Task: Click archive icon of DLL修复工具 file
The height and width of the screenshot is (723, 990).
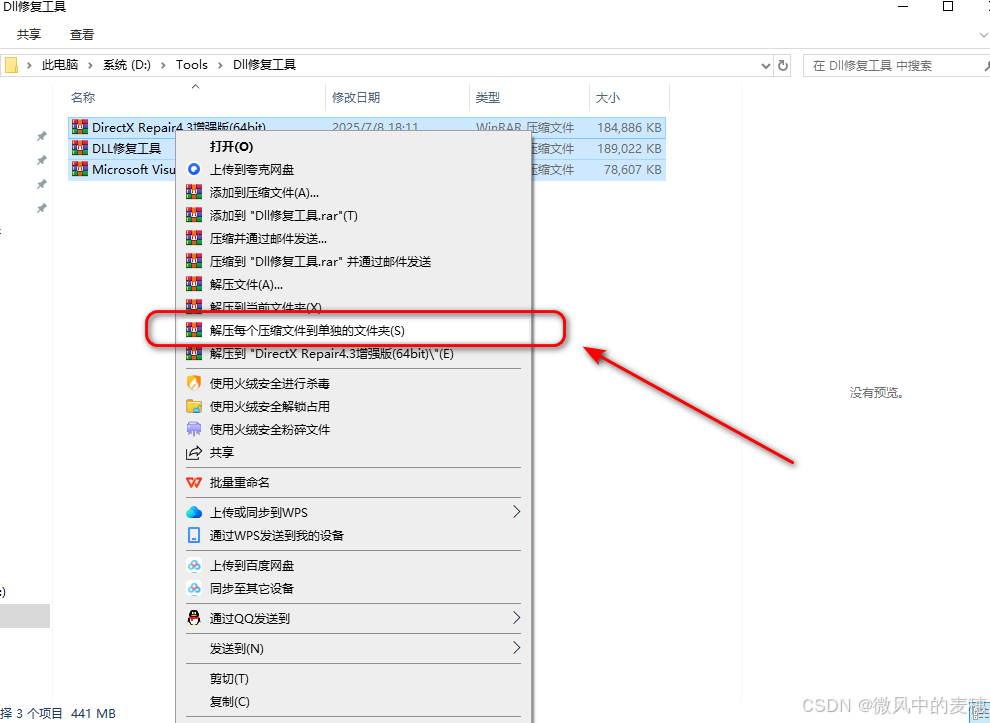Action: click(x=80, y=148)
